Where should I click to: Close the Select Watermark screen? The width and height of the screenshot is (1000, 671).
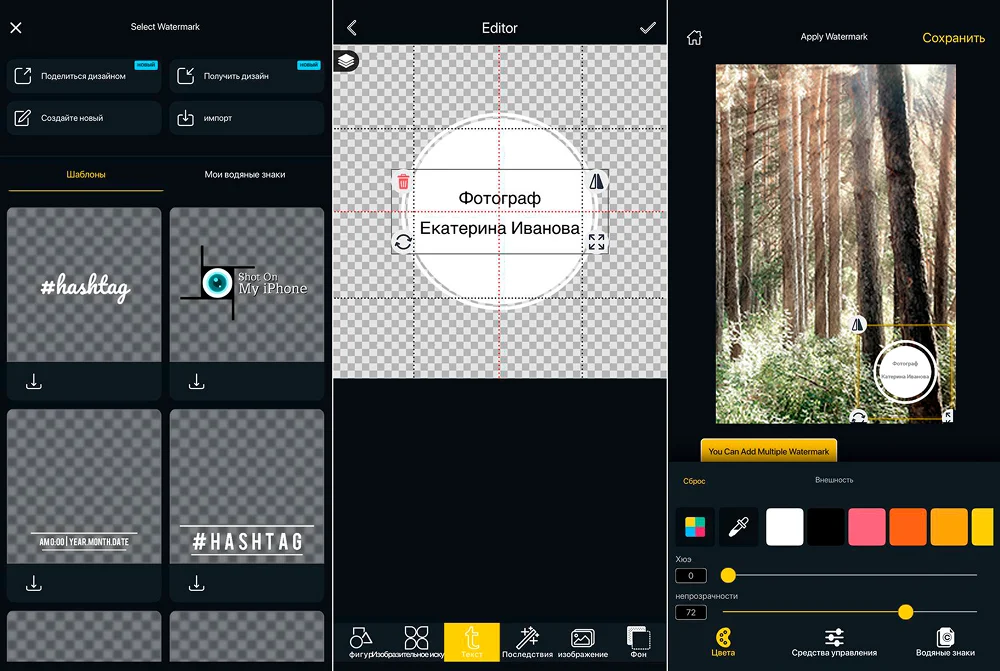[16, 27]
